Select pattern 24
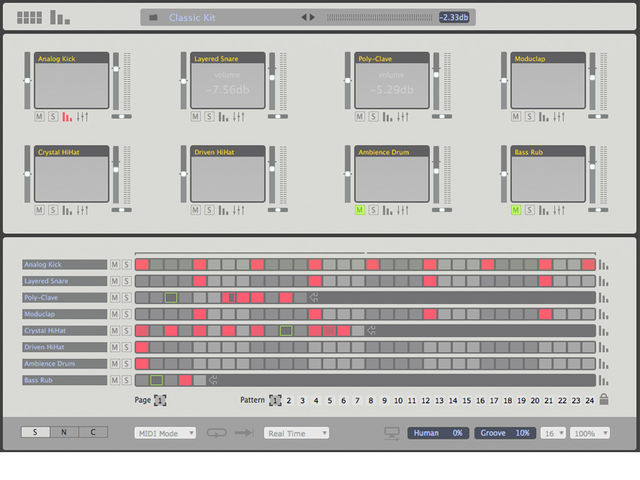Viewport: 640px width, 480px height. (589, 400)
